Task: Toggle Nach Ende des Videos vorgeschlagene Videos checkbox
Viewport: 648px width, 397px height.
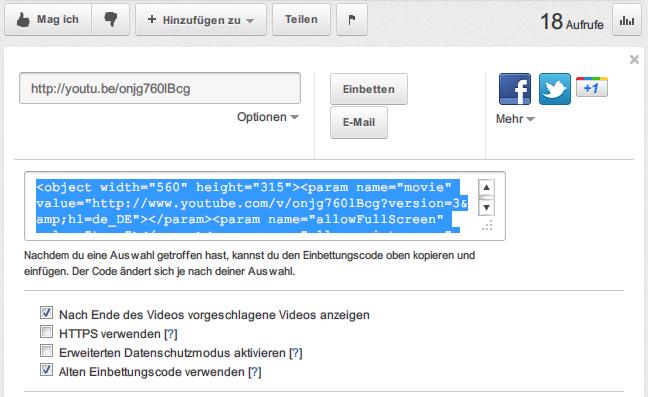Action: click(46, 313)
